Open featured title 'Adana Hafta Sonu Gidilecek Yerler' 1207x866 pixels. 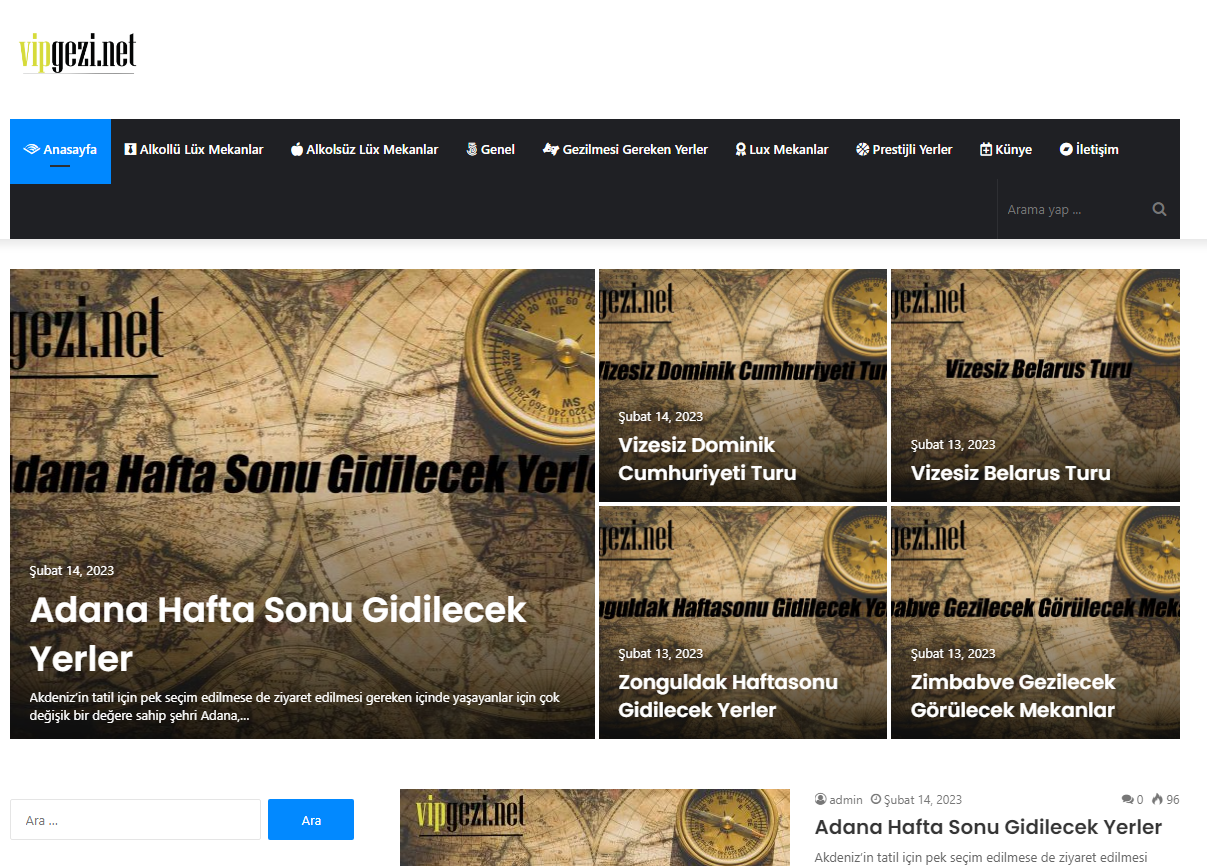(x=278, y=633)
